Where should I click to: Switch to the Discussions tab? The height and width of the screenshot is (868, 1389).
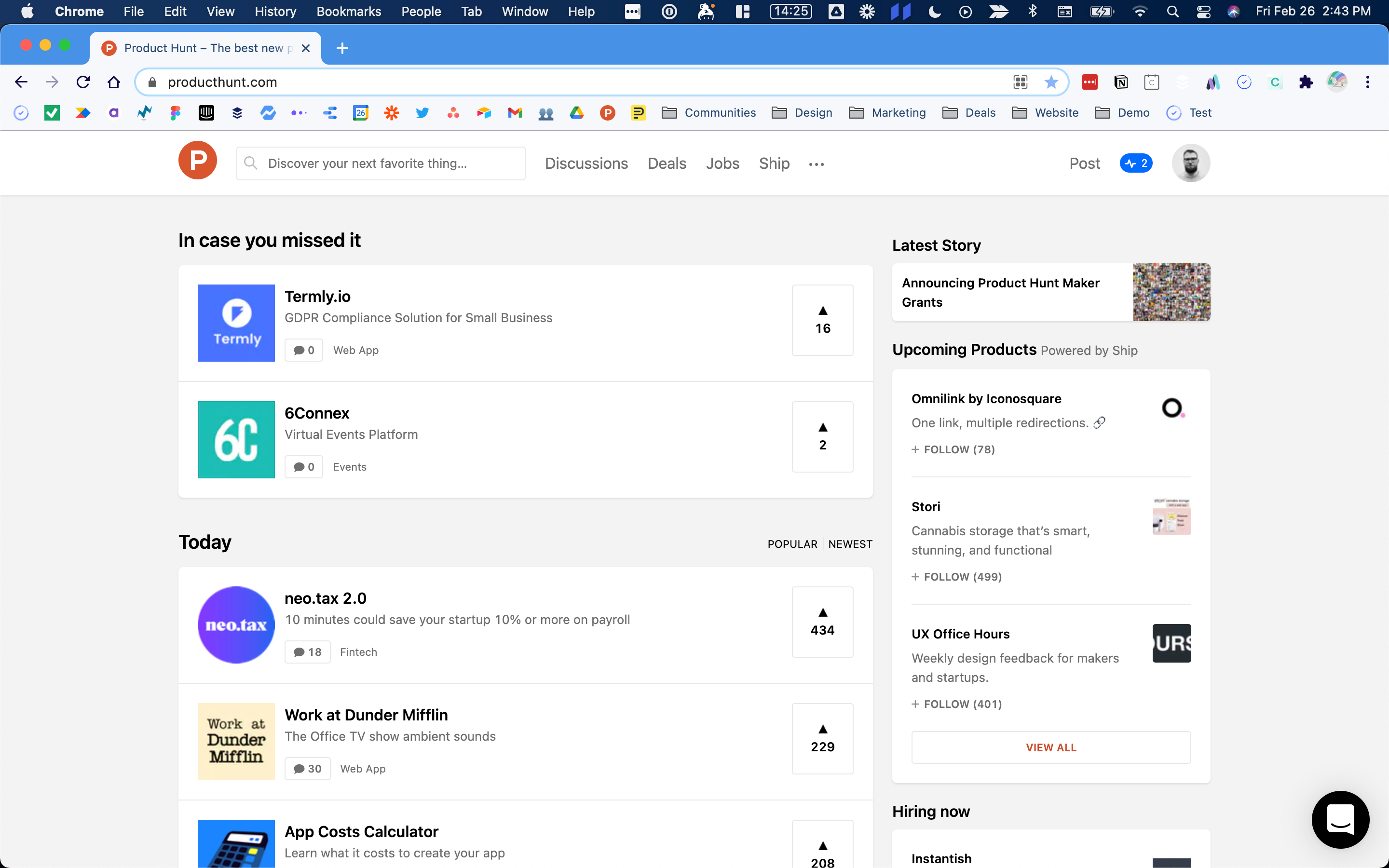tap(586, 163)
